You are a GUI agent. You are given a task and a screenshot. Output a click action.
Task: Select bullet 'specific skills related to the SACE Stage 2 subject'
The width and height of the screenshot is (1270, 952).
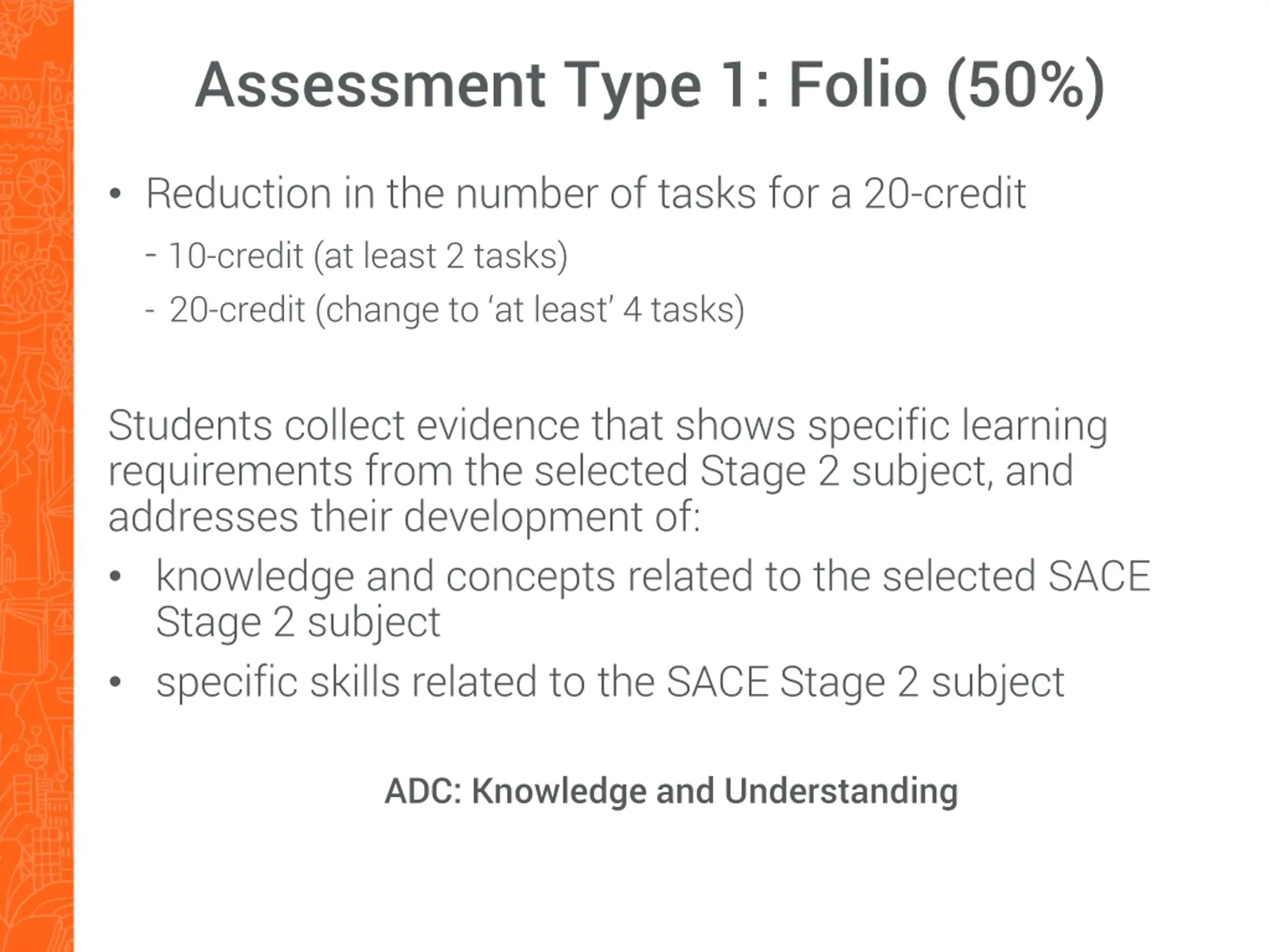tap(610, 682)
